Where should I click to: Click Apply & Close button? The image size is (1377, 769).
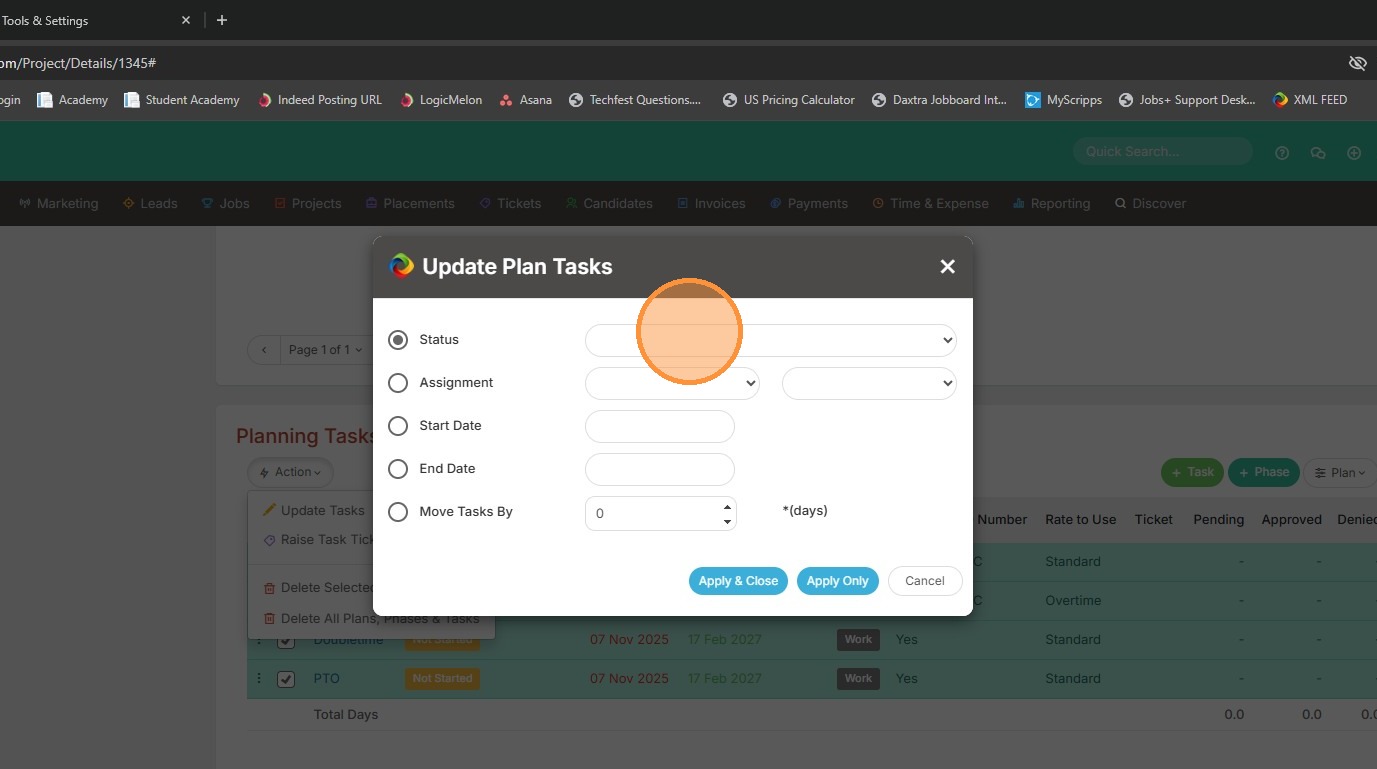(738, 581)
